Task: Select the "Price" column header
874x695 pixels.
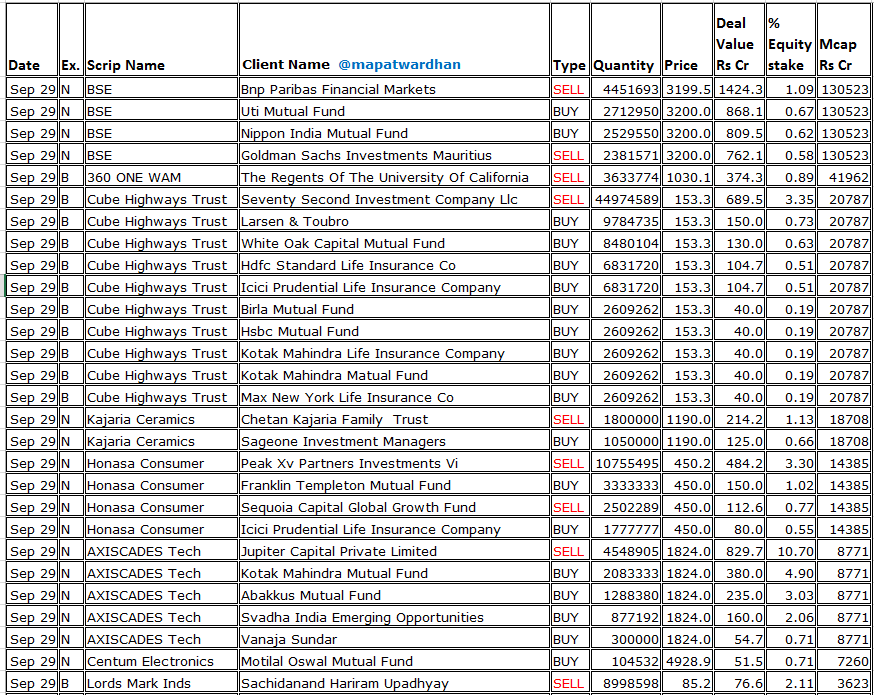Action: 687,40
